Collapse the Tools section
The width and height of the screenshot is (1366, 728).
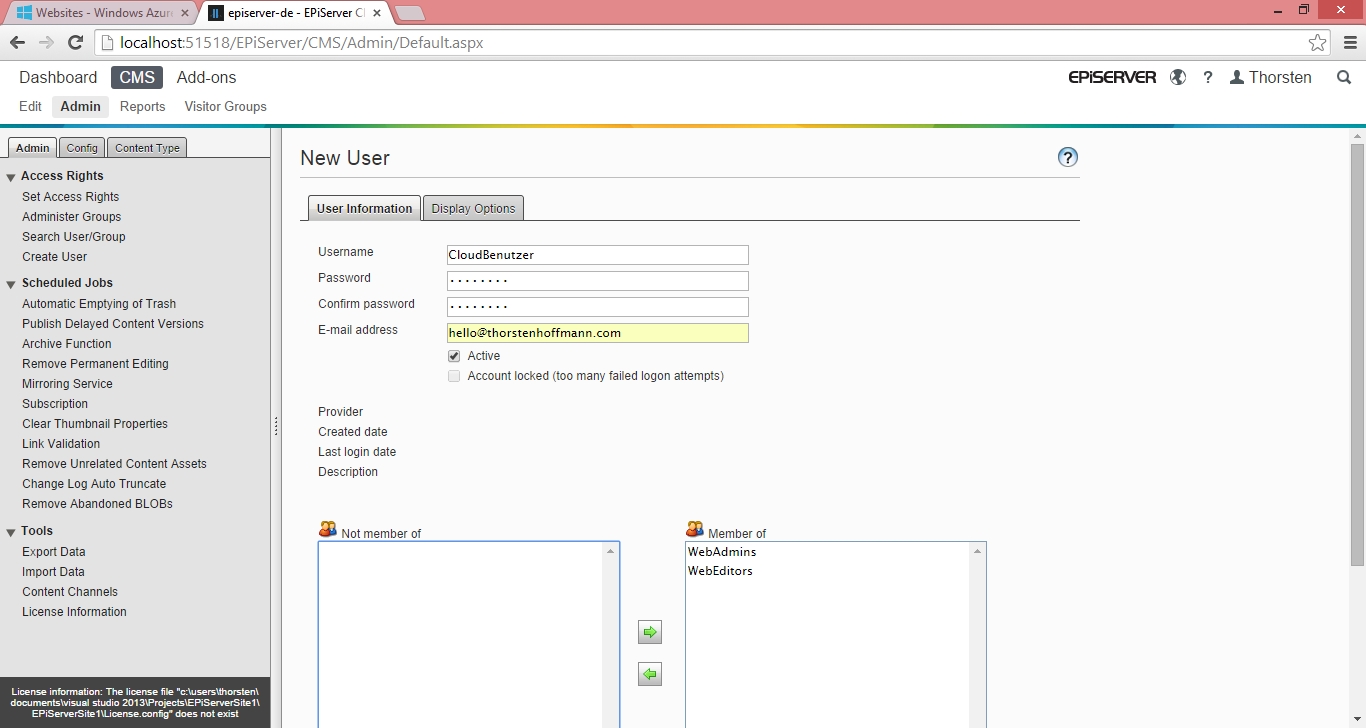[x=11, y=532]
